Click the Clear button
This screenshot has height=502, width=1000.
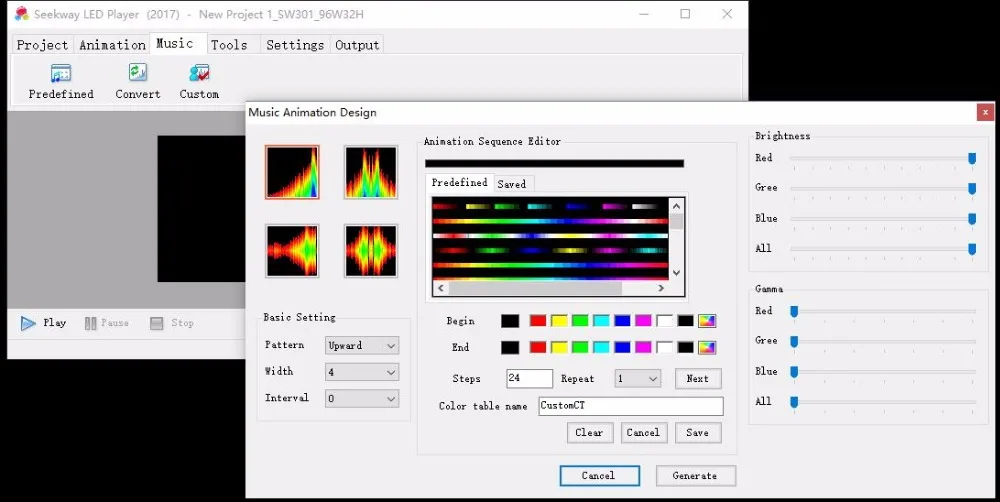(589, 432)
